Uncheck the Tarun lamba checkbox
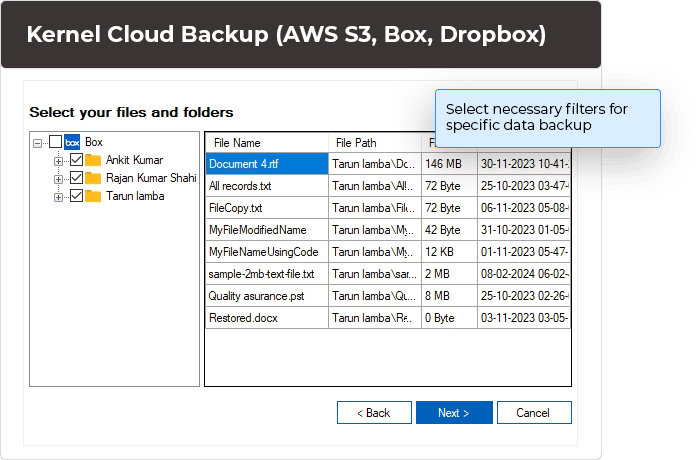Viewport: 700px width, 460px height. coord(76,196)
